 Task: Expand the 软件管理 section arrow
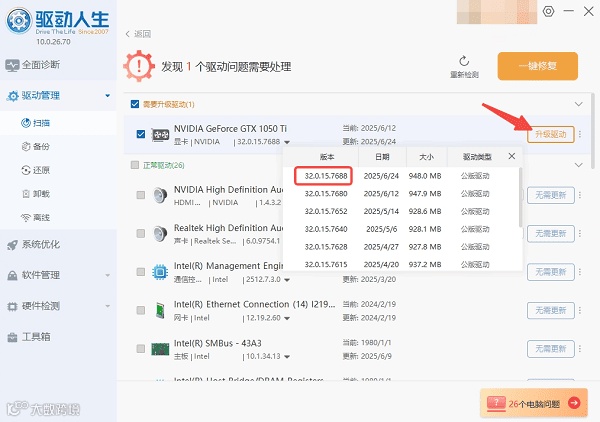108,275
